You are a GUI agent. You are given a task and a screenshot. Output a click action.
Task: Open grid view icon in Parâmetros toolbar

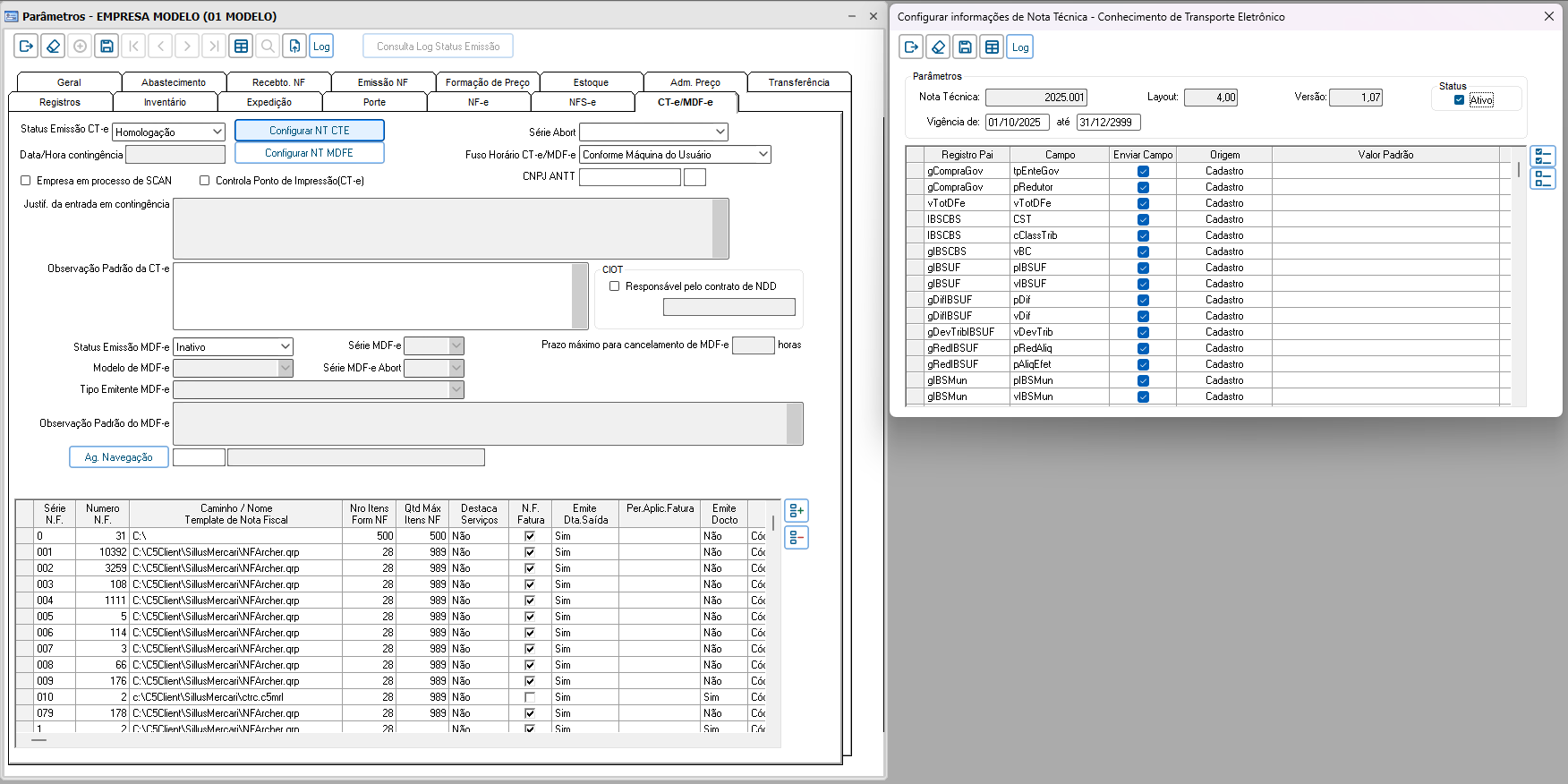coord(241,47)
